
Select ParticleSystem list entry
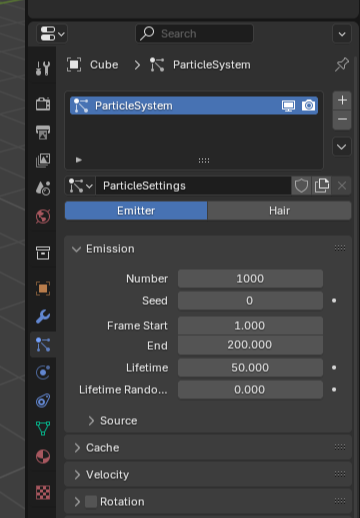(x=194, y=106)
